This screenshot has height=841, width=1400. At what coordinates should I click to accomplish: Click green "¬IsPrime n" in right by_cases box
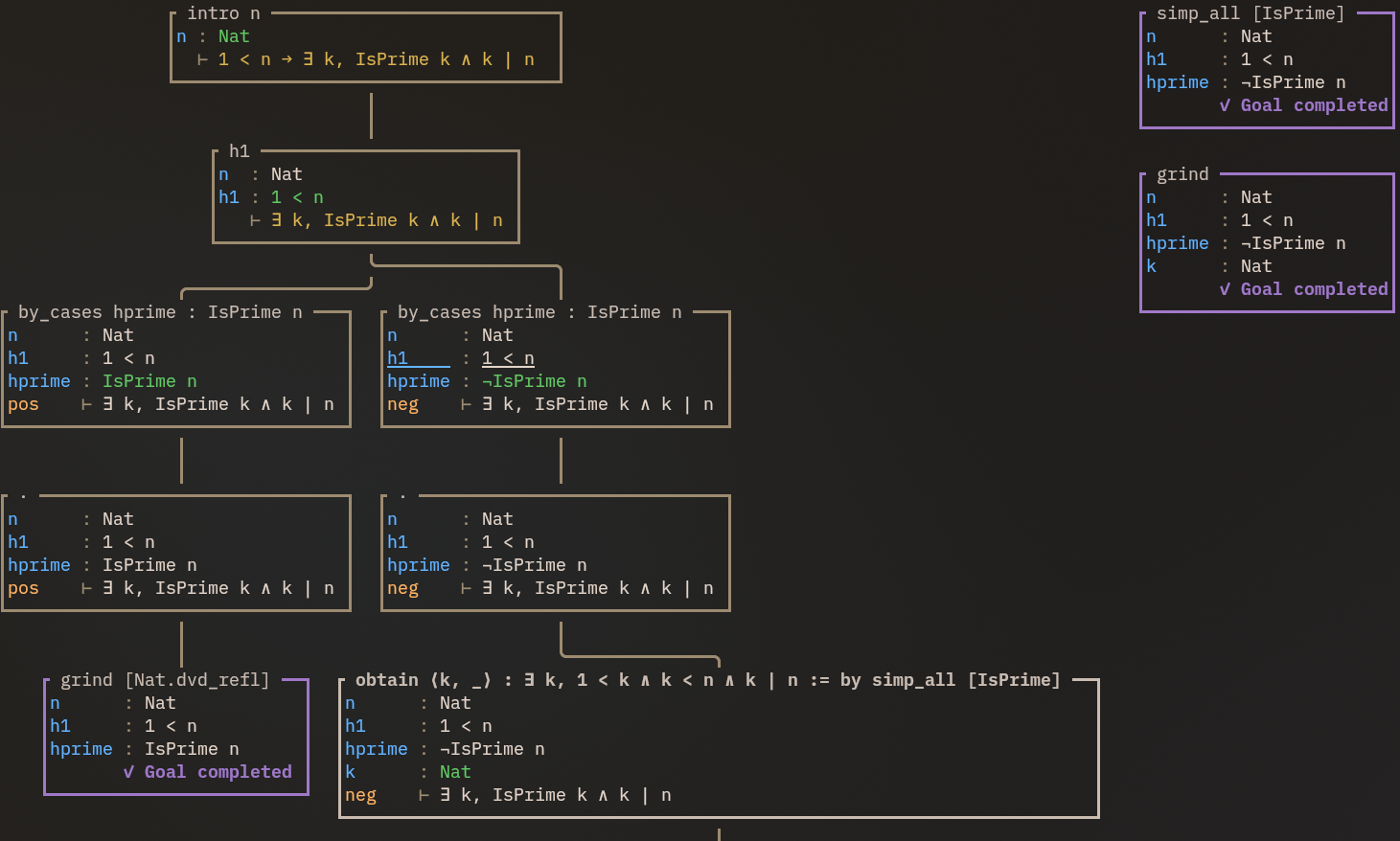(534, 381)
